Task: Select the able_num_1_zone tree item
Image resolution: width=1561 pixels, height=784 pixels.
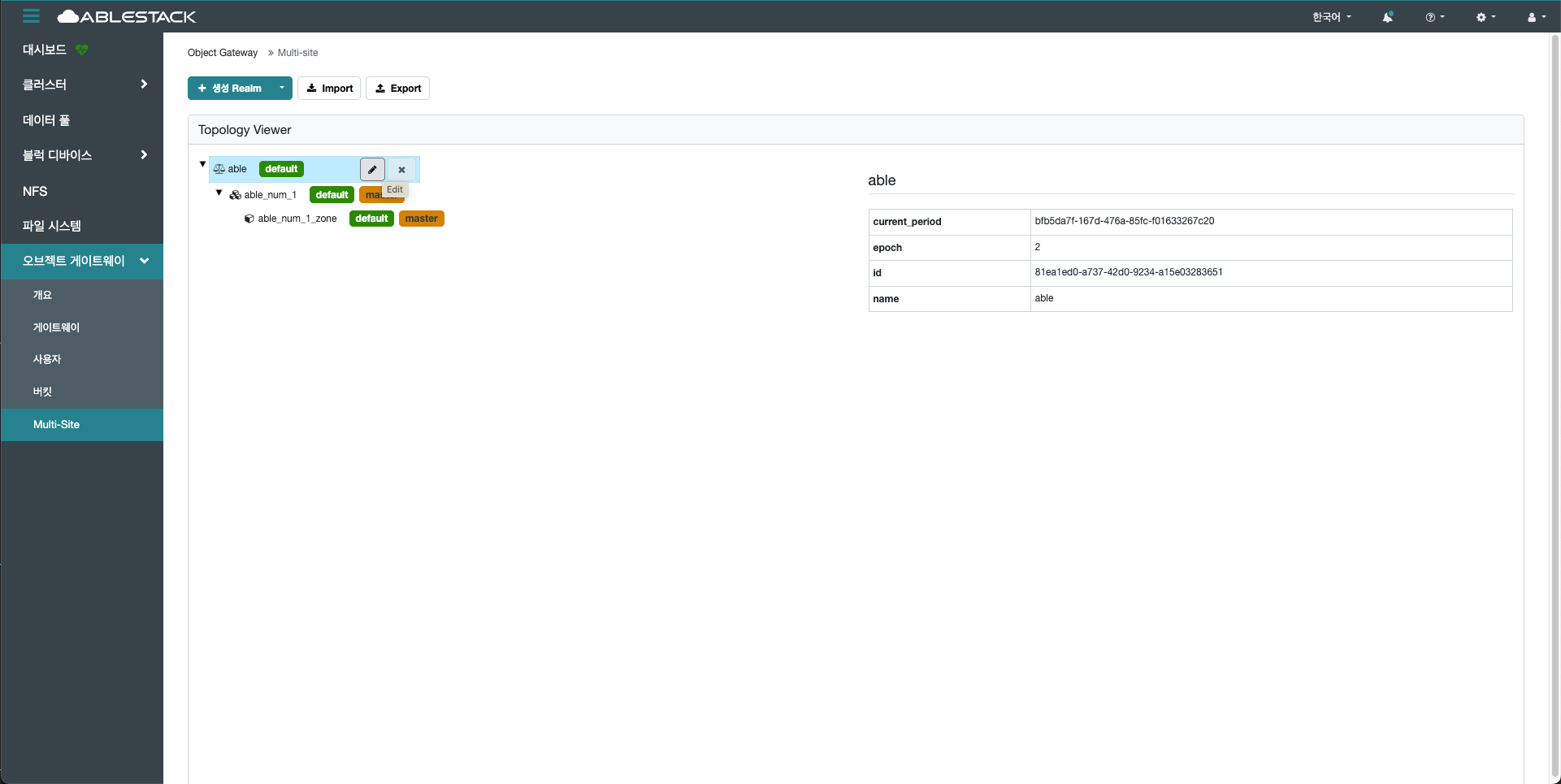Action: (x=297, y=219)
